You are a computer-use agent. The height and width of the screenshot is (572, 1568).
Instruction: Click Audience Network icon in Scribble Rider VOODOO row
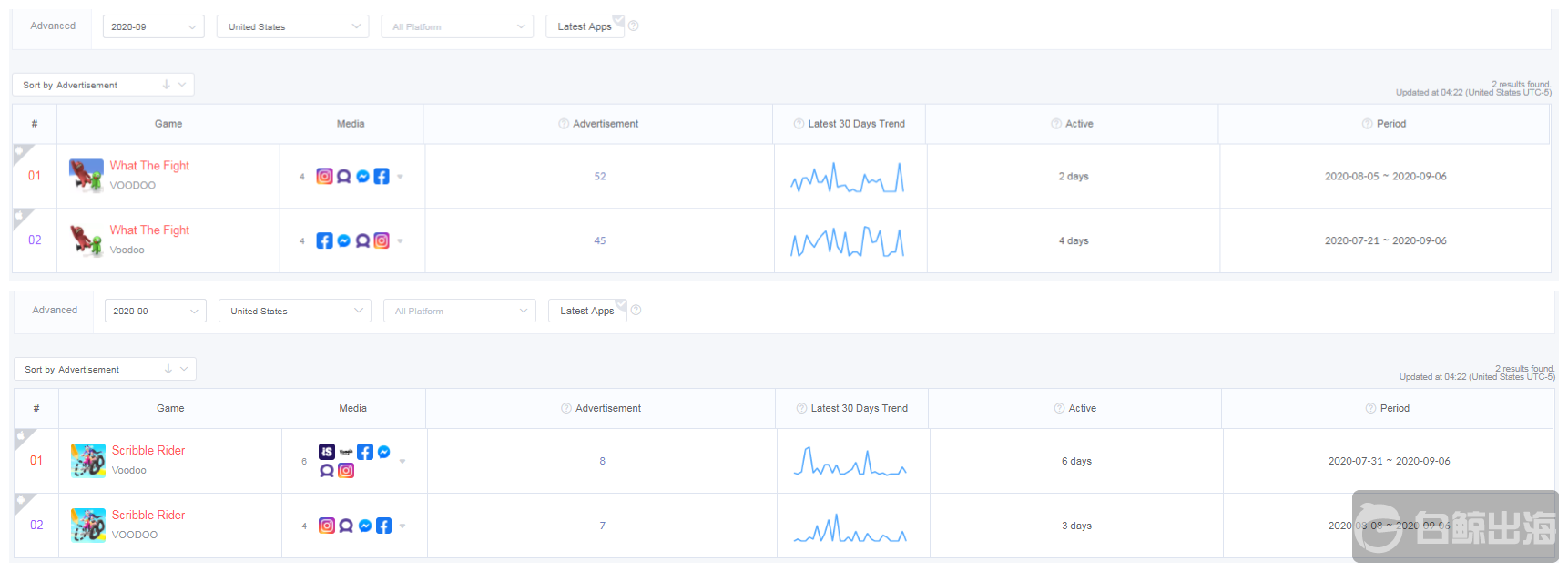click(346, 526)
